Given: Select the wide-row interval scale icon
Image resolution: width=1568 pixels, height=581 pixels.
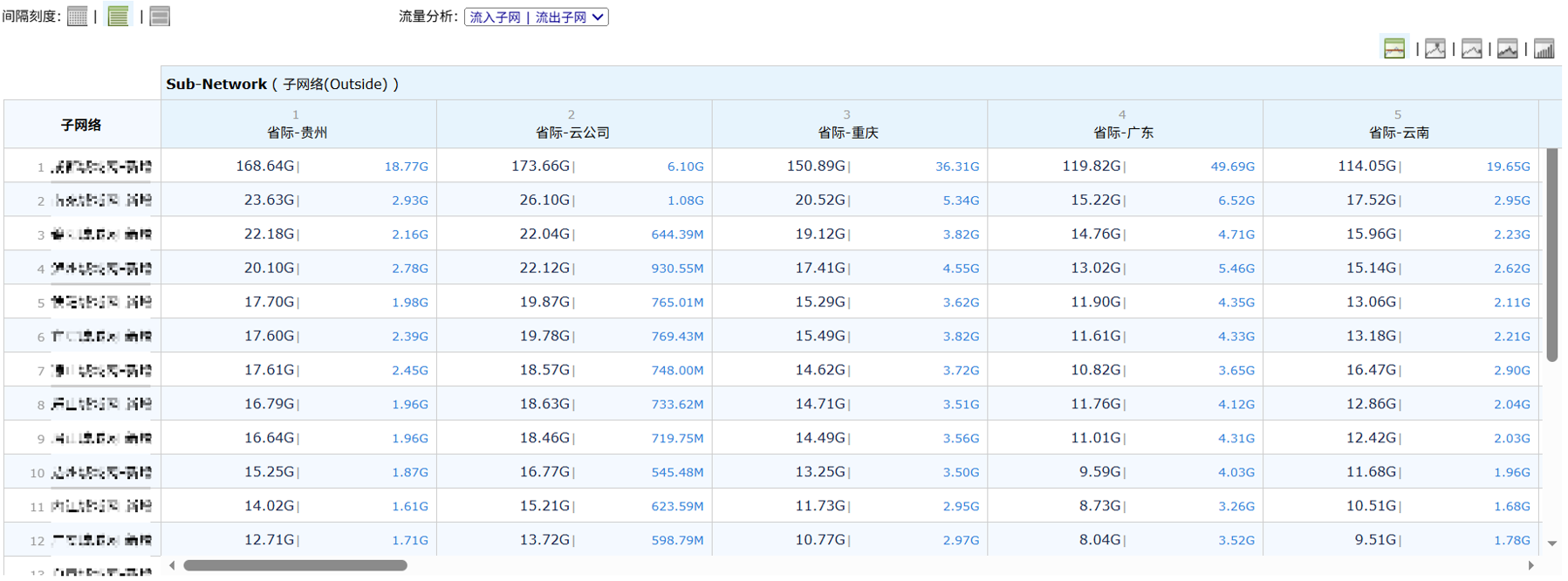Looking at the screenshot, I should [x=160, y=17].
